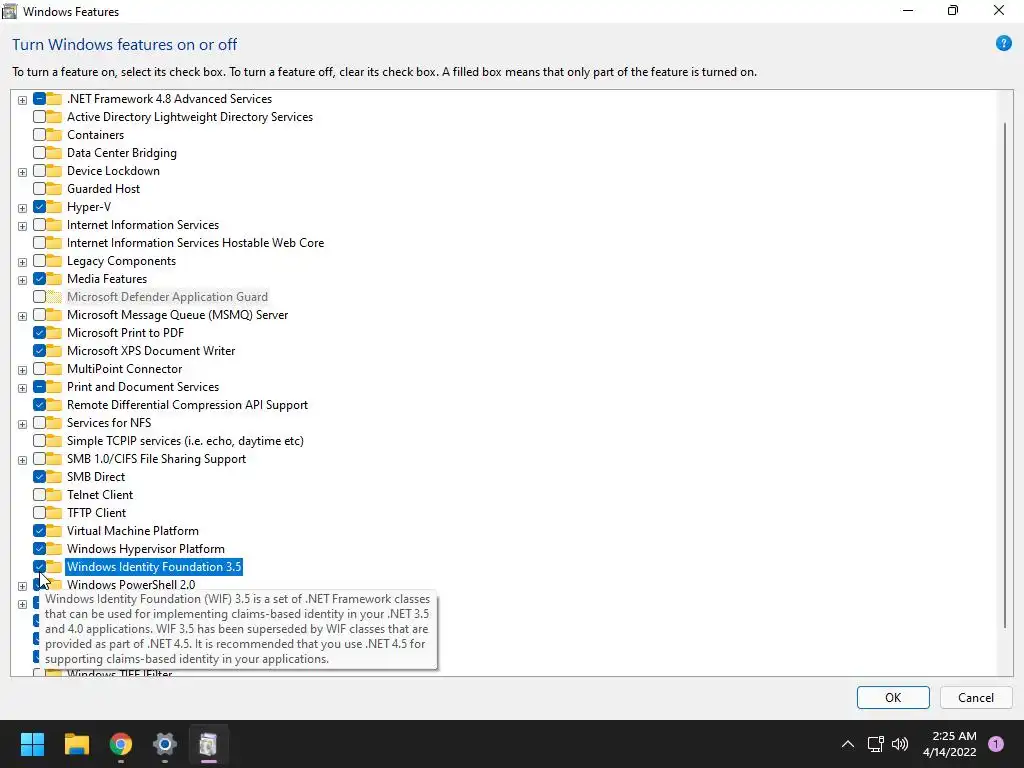The image size is (1024, 768).
Task: Expand the Device Lockdown node
Action: pos(22,172)
